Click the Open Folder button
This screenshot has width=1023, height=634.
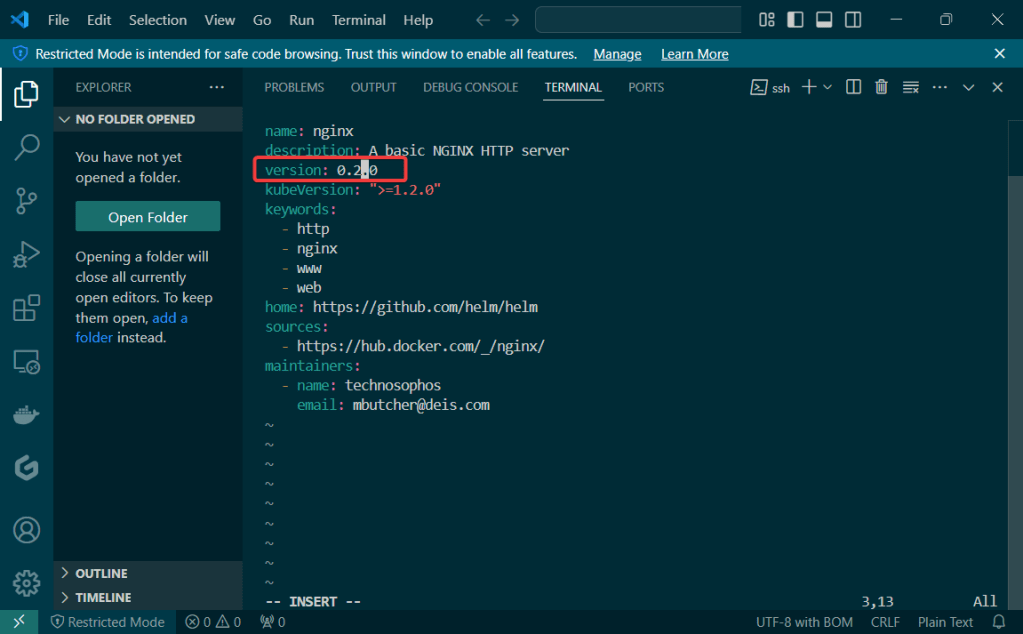148,217
